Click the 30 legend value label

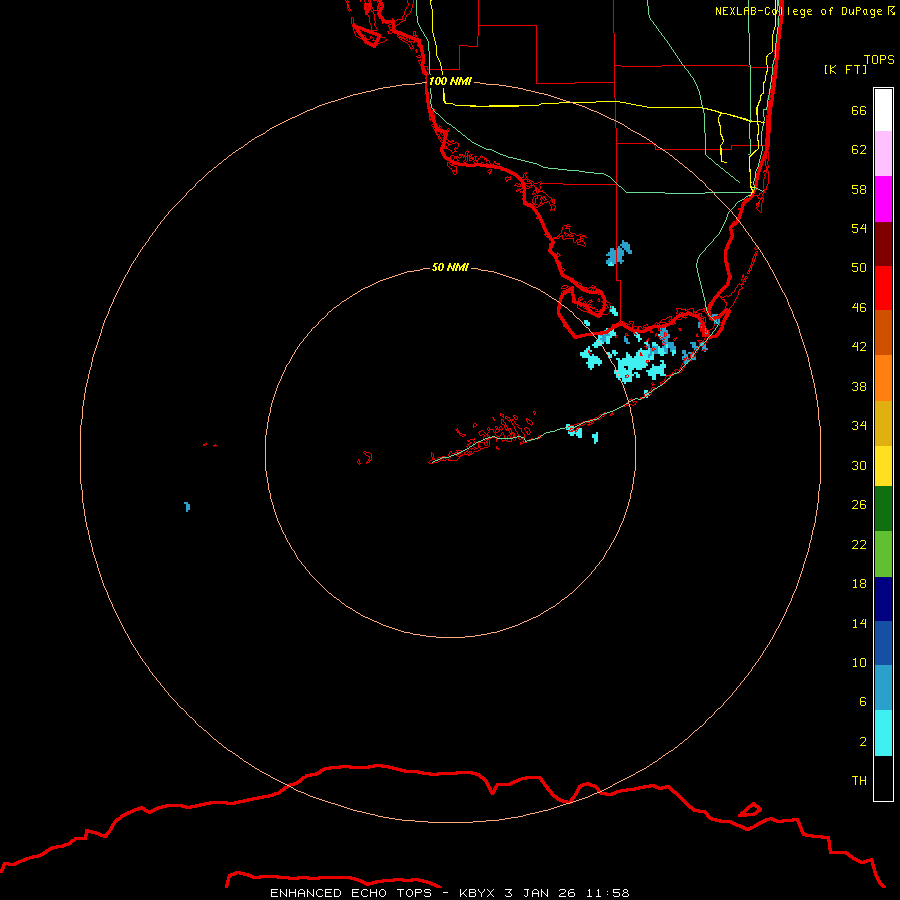pyautogui.click(x=859, y=465)
